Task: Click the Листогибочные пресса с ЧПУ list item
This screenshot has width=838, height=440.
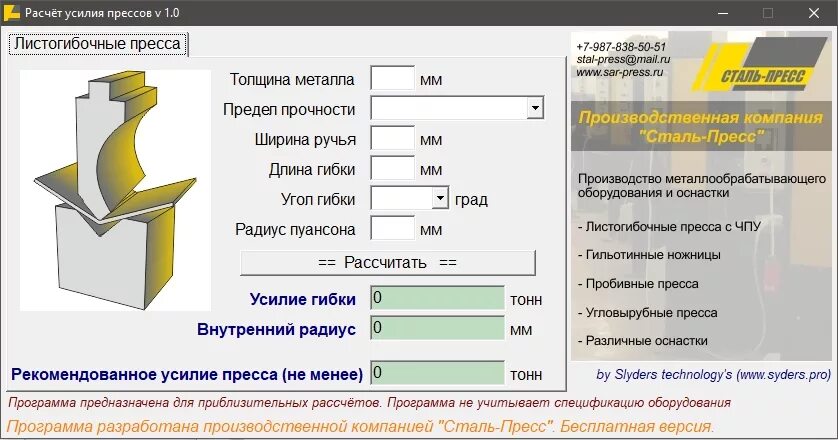Action: pos(669,226)
